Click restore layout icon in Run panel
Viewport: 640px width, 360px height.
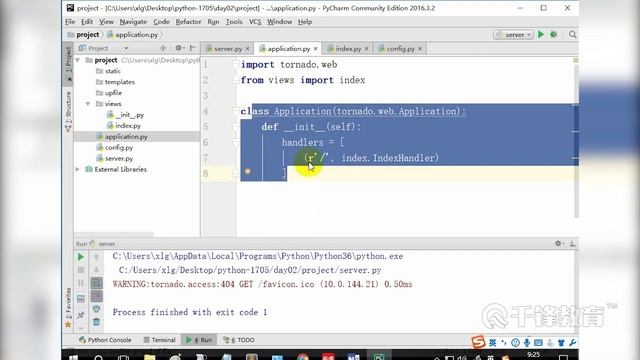(81, 299)
